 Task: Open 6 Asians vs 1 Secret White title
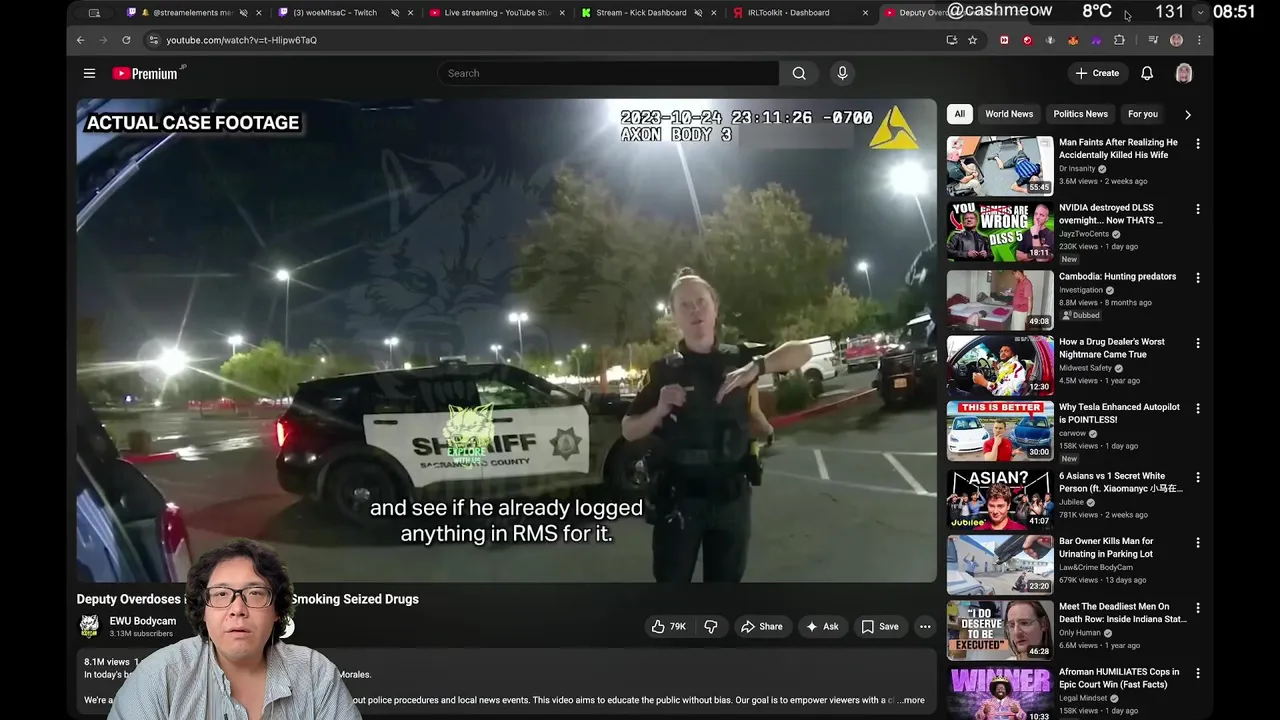pos(1120,483)
